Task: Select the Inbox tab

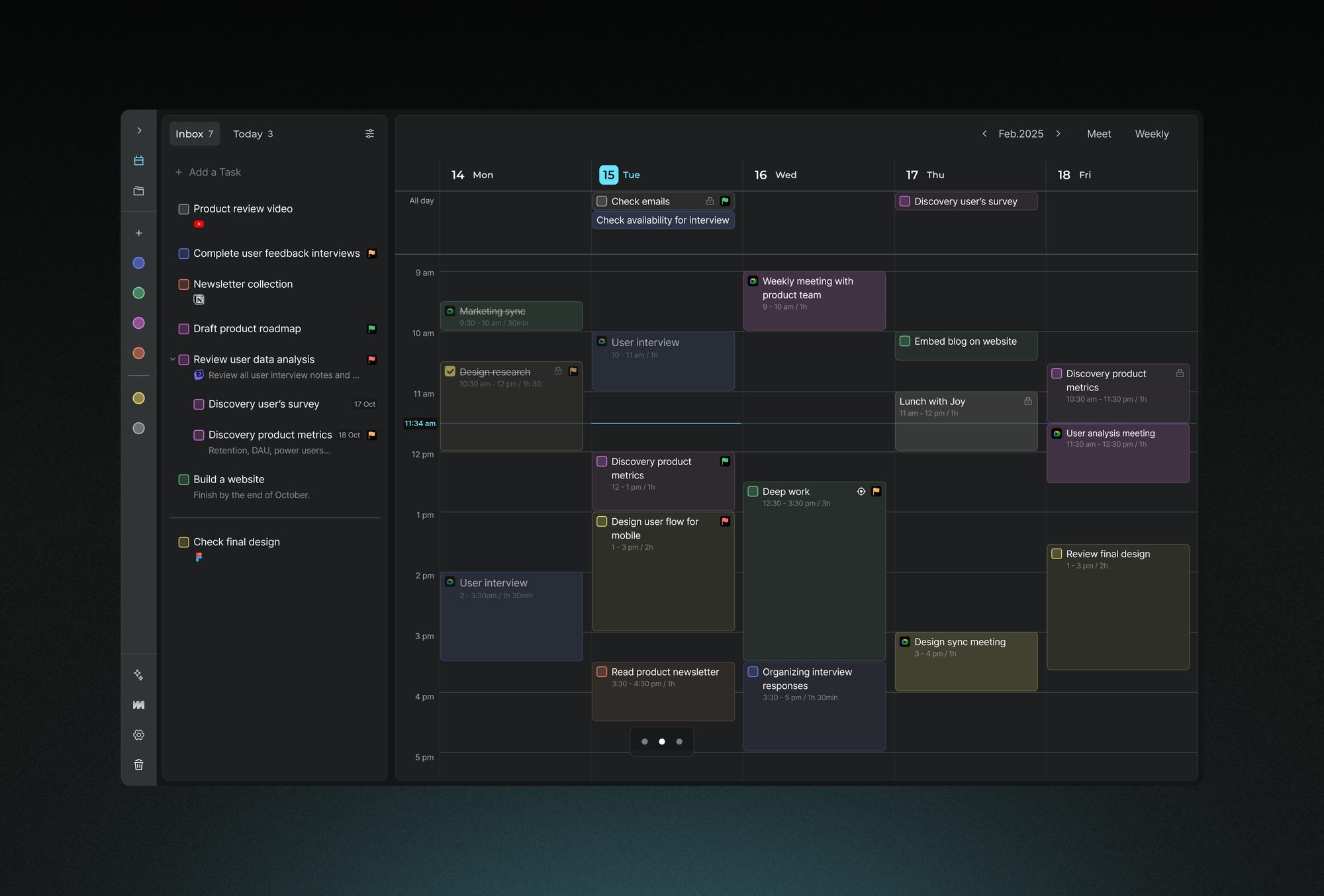Action: point(194,134)
